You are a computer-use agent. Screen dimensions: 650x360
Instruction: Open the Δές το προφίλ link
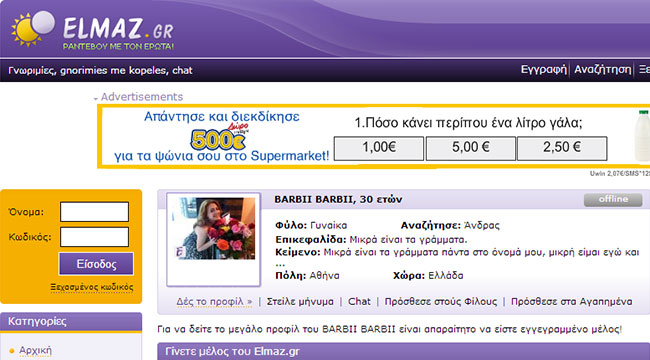[x=214, y=302]
